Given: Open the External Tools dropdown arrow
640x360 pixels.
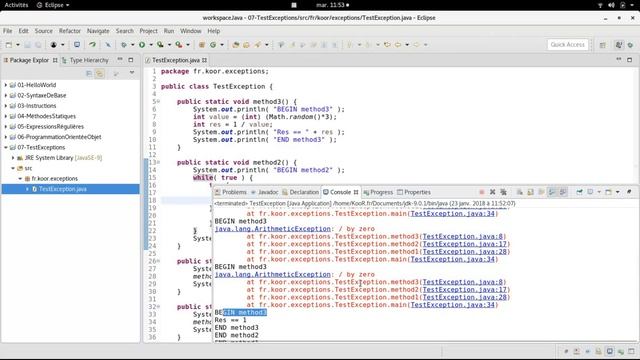Looking at the screenshot, I should [188, 45].
